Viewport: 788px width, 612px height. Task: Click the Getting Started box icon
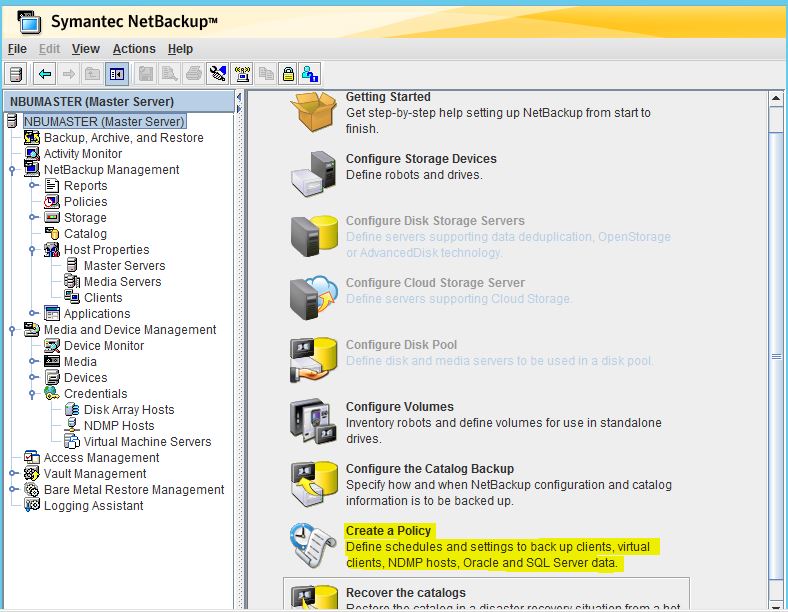coord(314,112)
